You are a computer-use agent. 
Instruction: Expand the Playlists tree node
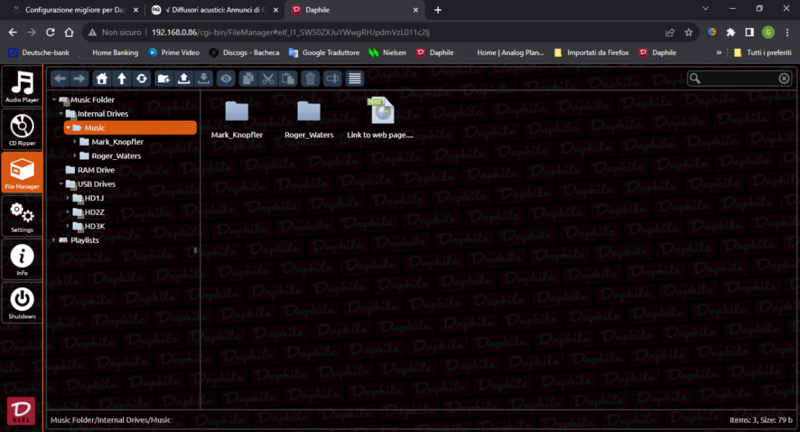click(x=54, y=240)
